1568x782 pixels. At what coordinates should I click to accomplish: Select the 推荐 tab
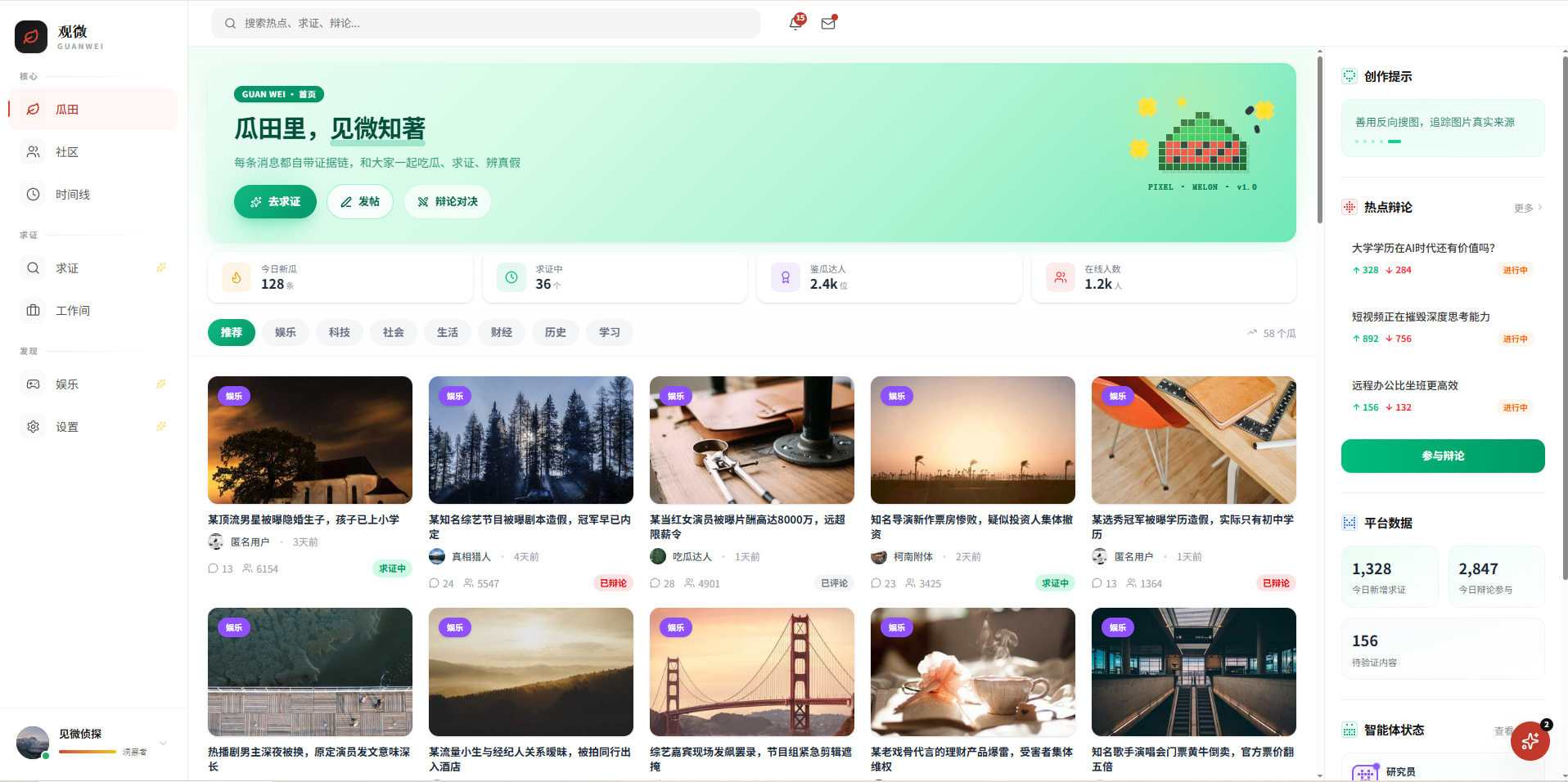[x=232, y=332]
